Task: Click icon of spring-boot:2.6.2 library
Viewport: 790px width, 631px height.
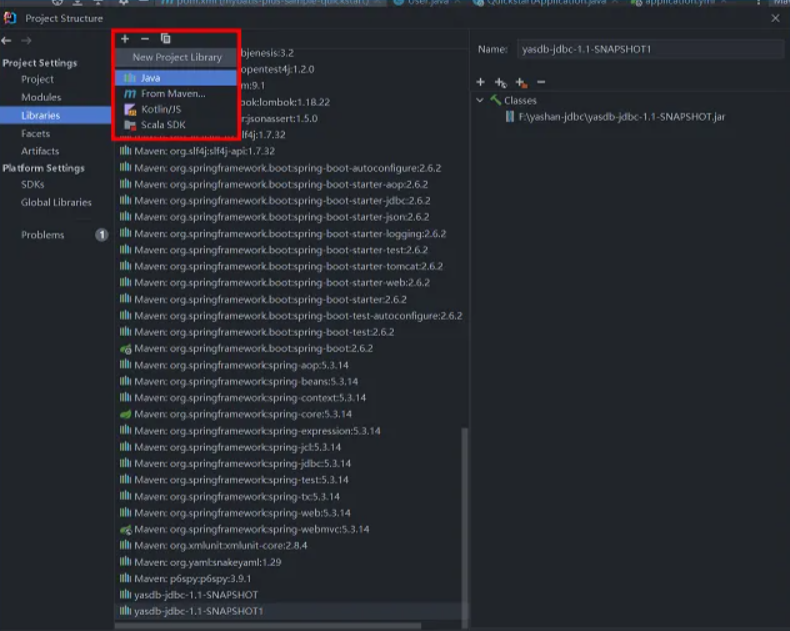Action: click(125, 349)
